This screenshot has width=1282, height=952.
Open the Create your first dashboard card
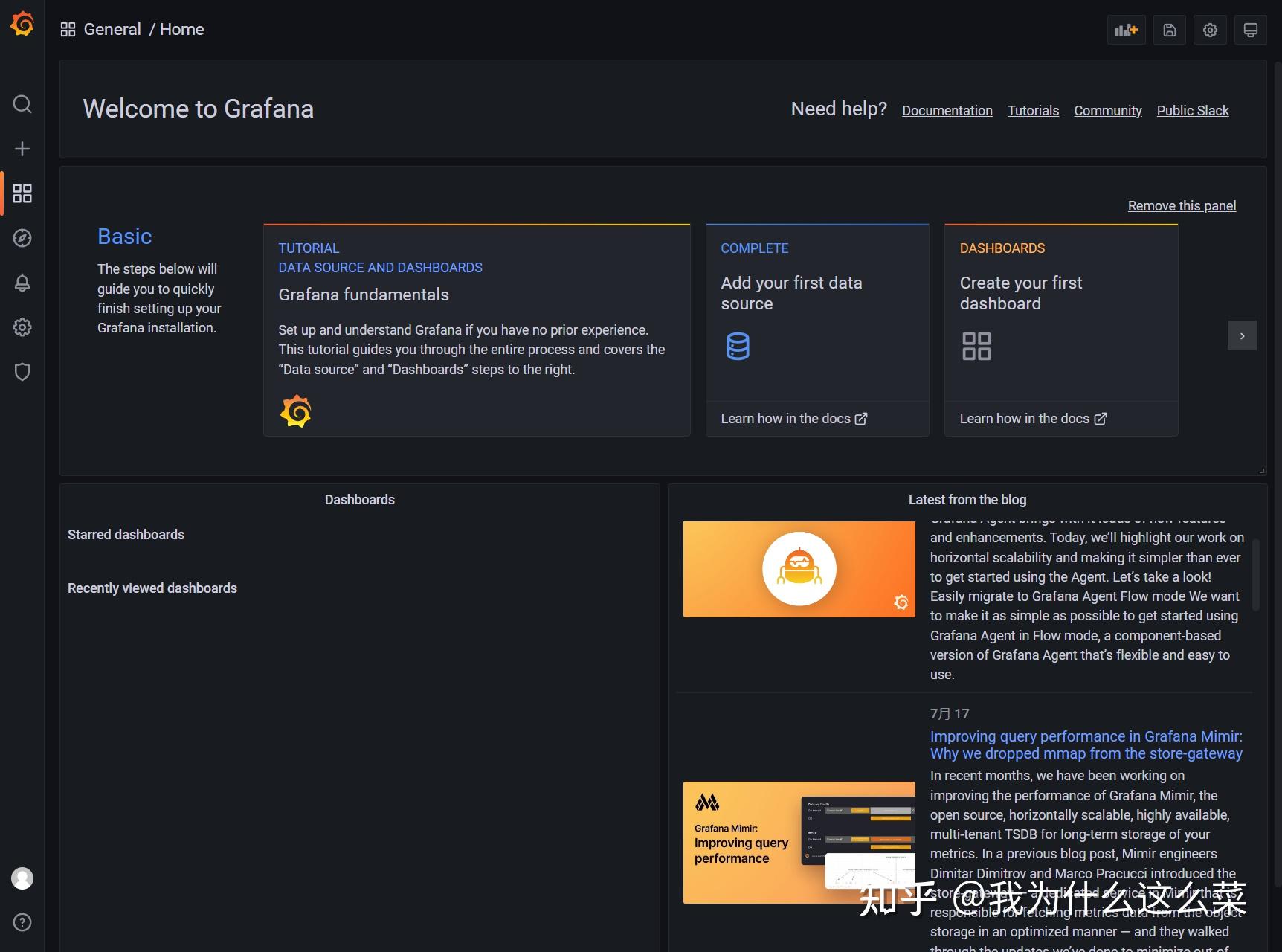[x=1061, y=312]
